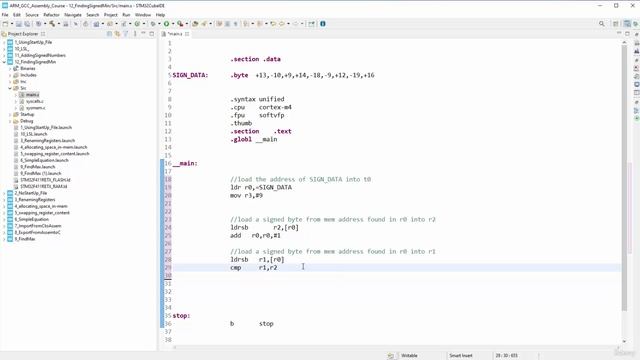Image resolution: width=640 pixels, height=360 pixels.
Task: Open the blue Information Center icon
Action: (323, 24)
